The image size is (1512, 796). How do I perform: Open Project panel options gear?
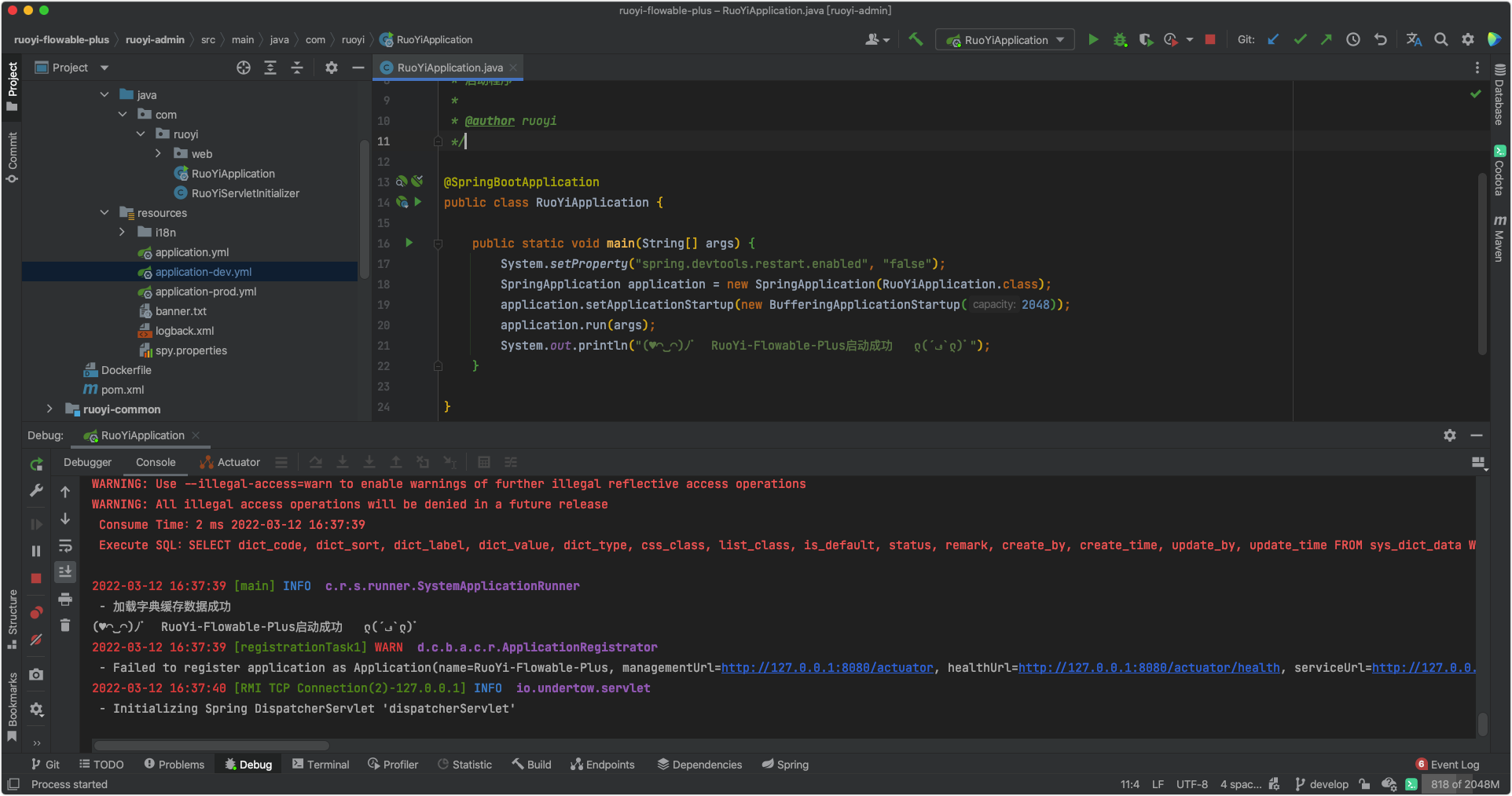(332, 68)
